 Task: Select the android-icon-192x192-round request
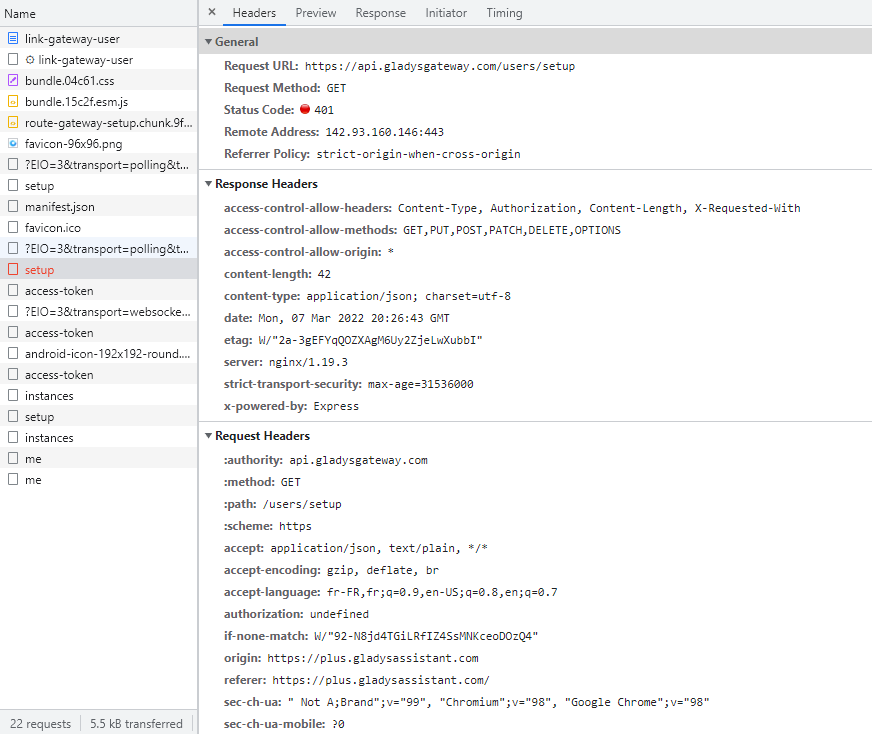pyautogui.click(x=99, y=354)
